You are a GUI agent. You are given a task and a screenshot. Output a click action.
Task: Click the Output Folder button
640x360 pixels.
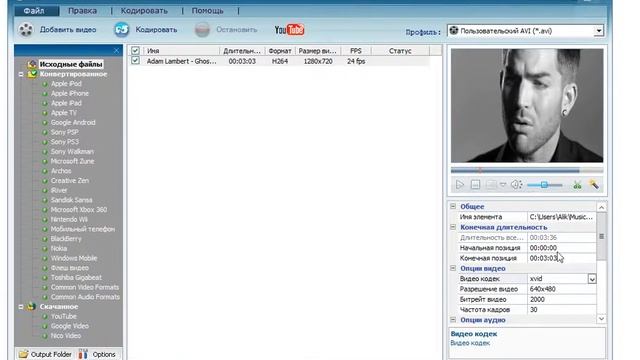45,354
